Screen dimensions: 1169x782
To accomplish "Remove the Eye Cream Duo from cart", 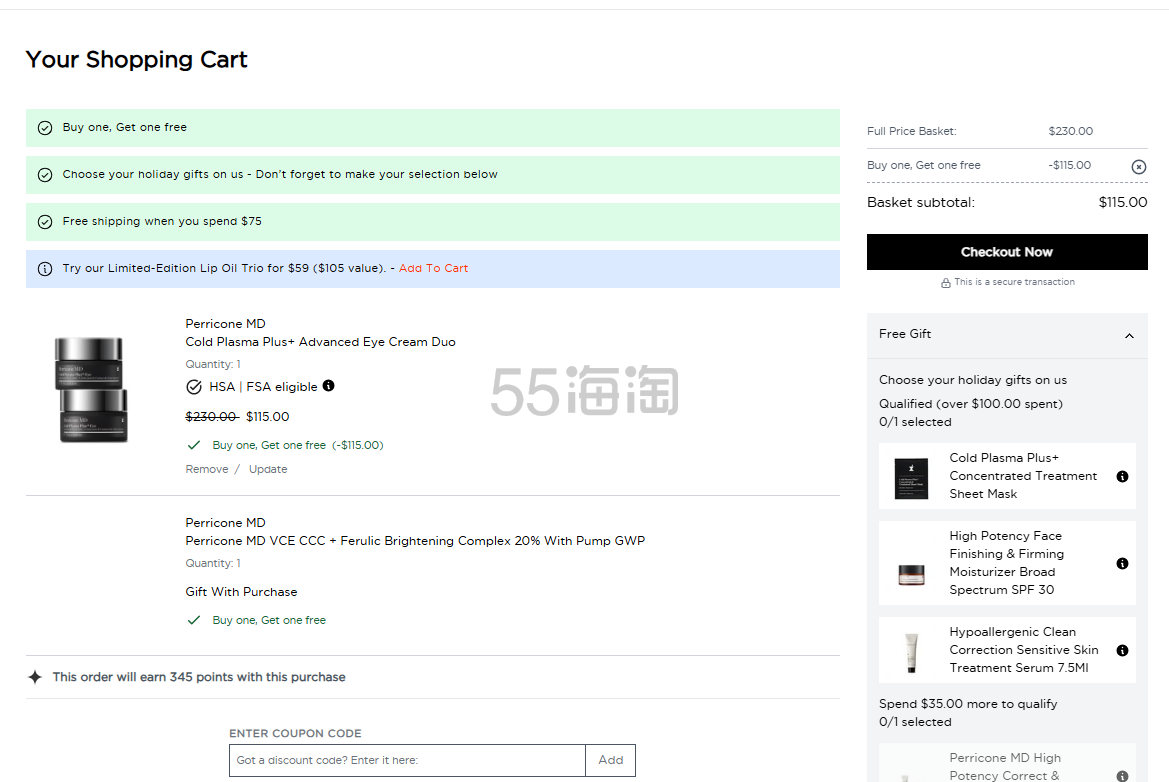I will point(207,469).
